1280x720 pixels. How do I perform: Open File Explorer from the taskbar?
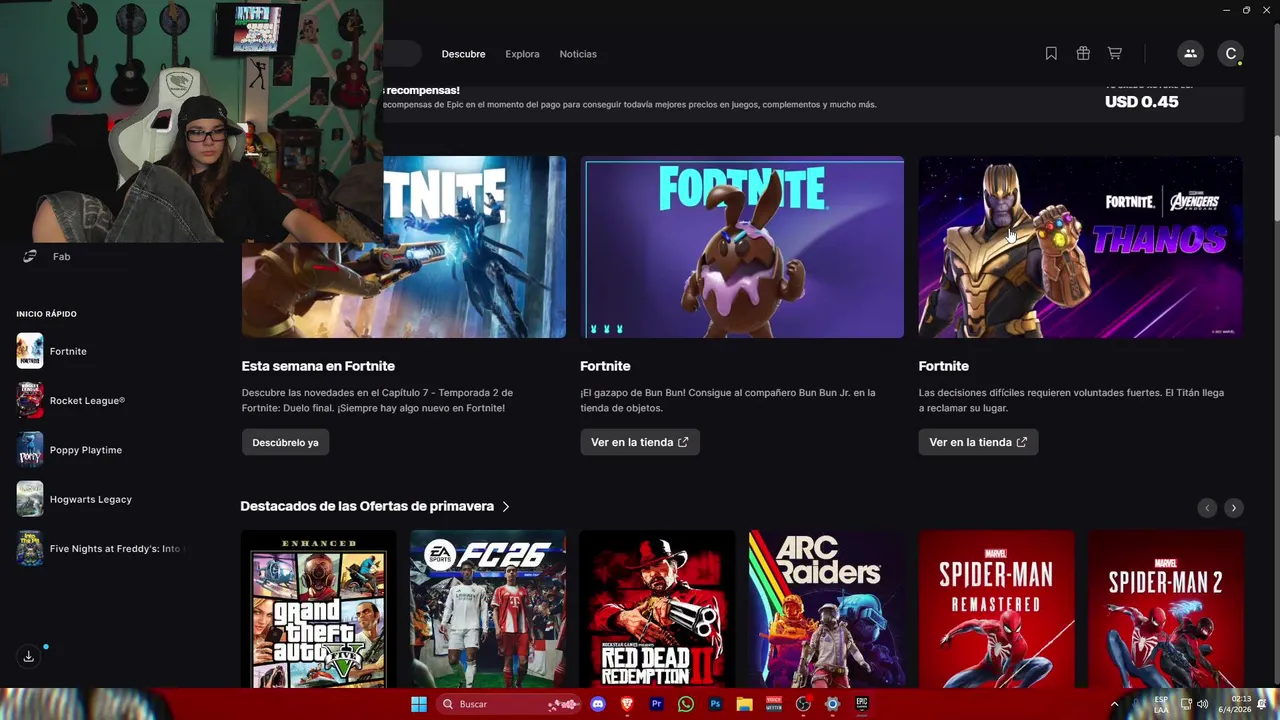(744, 704)
